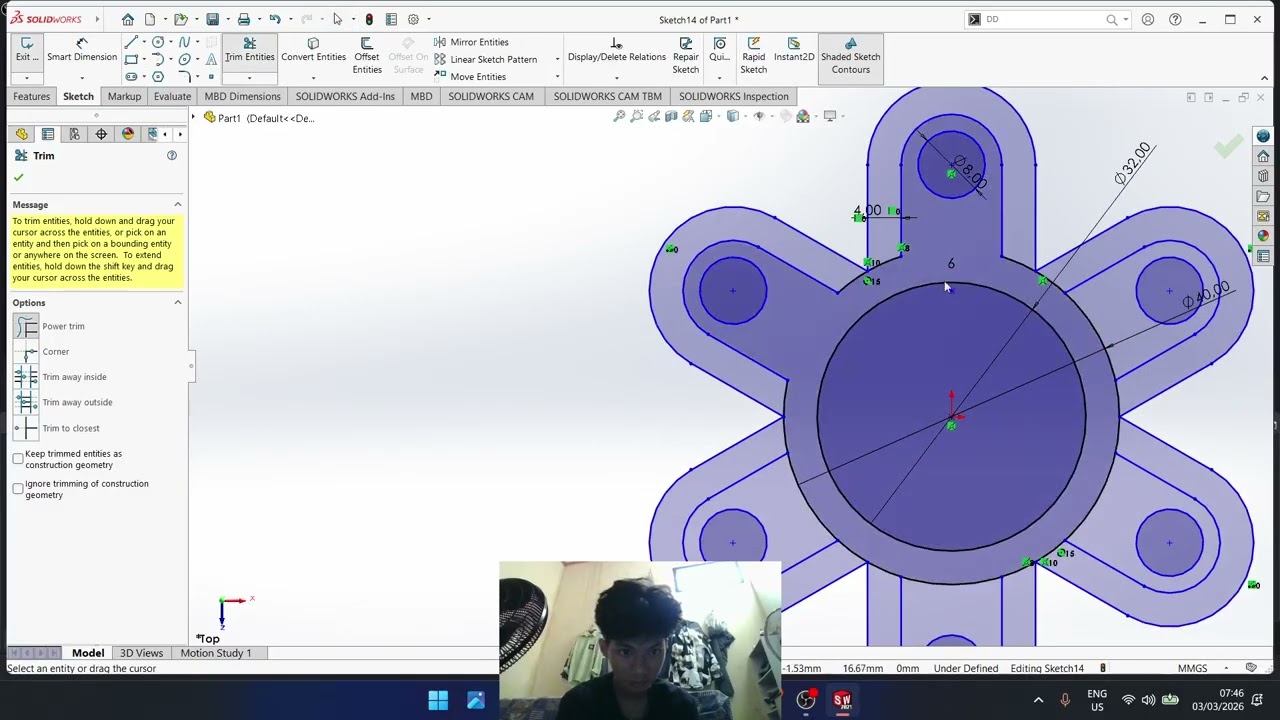Collapse the Message section chevron
The image size is (1280, 720).
tap(178, 205)
